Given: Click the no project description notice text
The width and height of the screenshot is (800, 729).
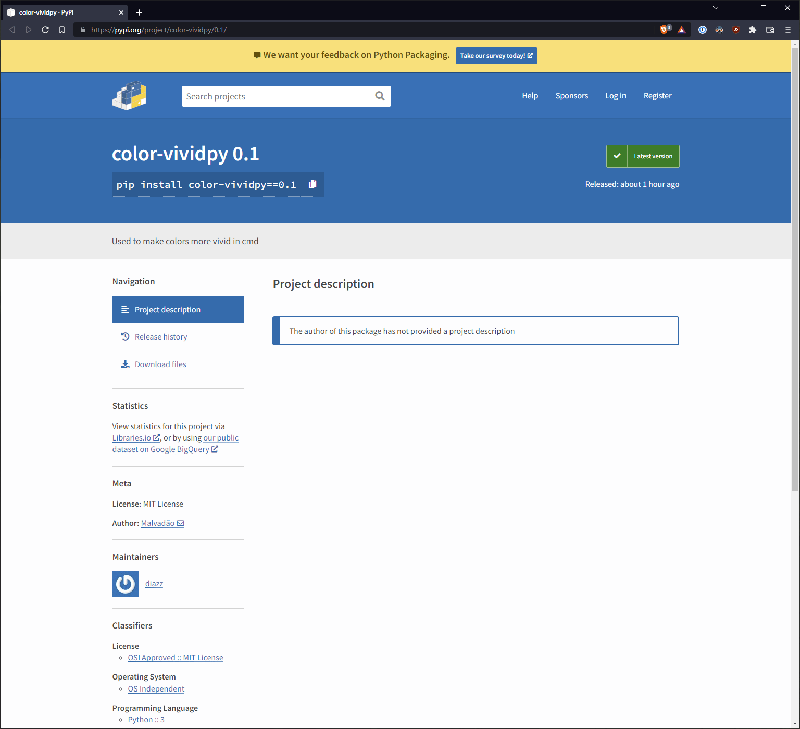Looking at the screenshot, I should pyautogui.click(x=402, y=331).
